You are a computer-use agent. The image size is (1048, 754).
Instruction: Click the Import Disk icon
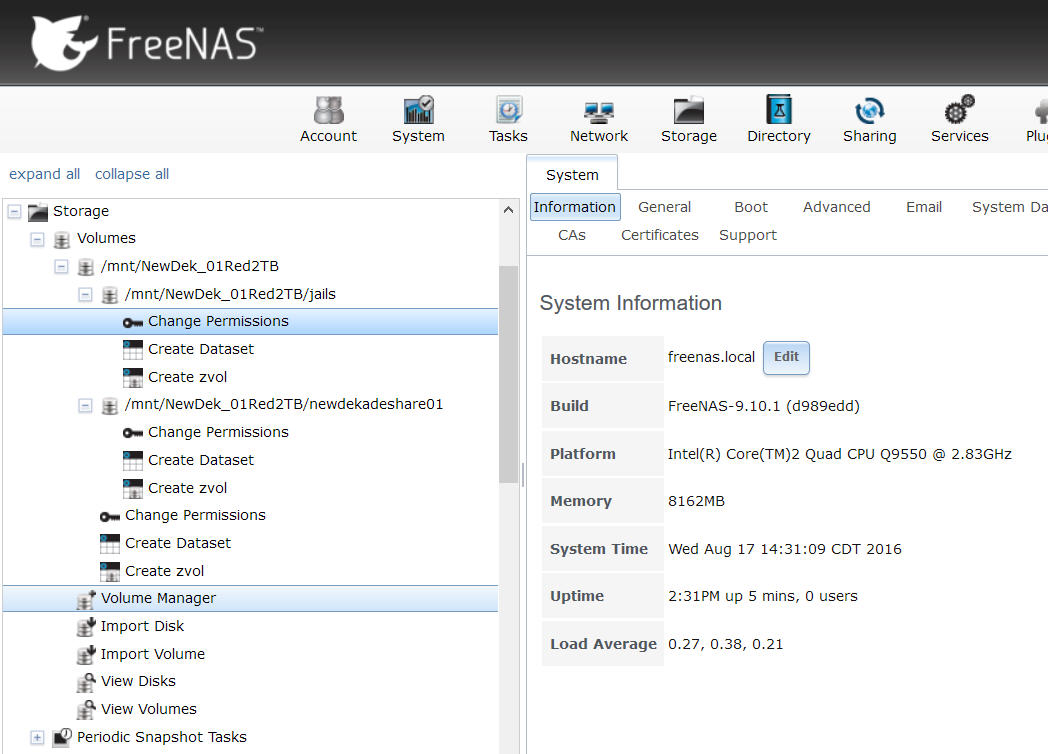click(x=86, y=626)
